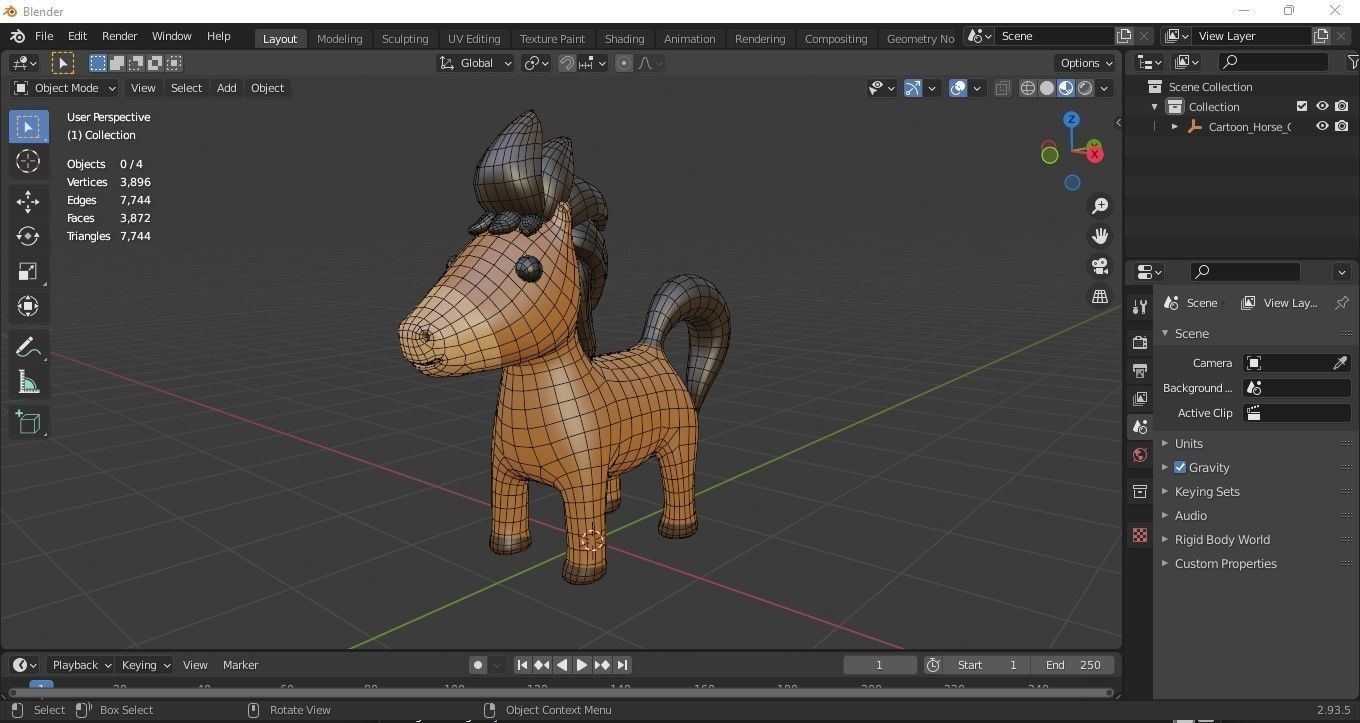This screenshot has width=1360, height=723.
Task: Switch orthographic/perspective grid icon
Action: coord(1100,296)
